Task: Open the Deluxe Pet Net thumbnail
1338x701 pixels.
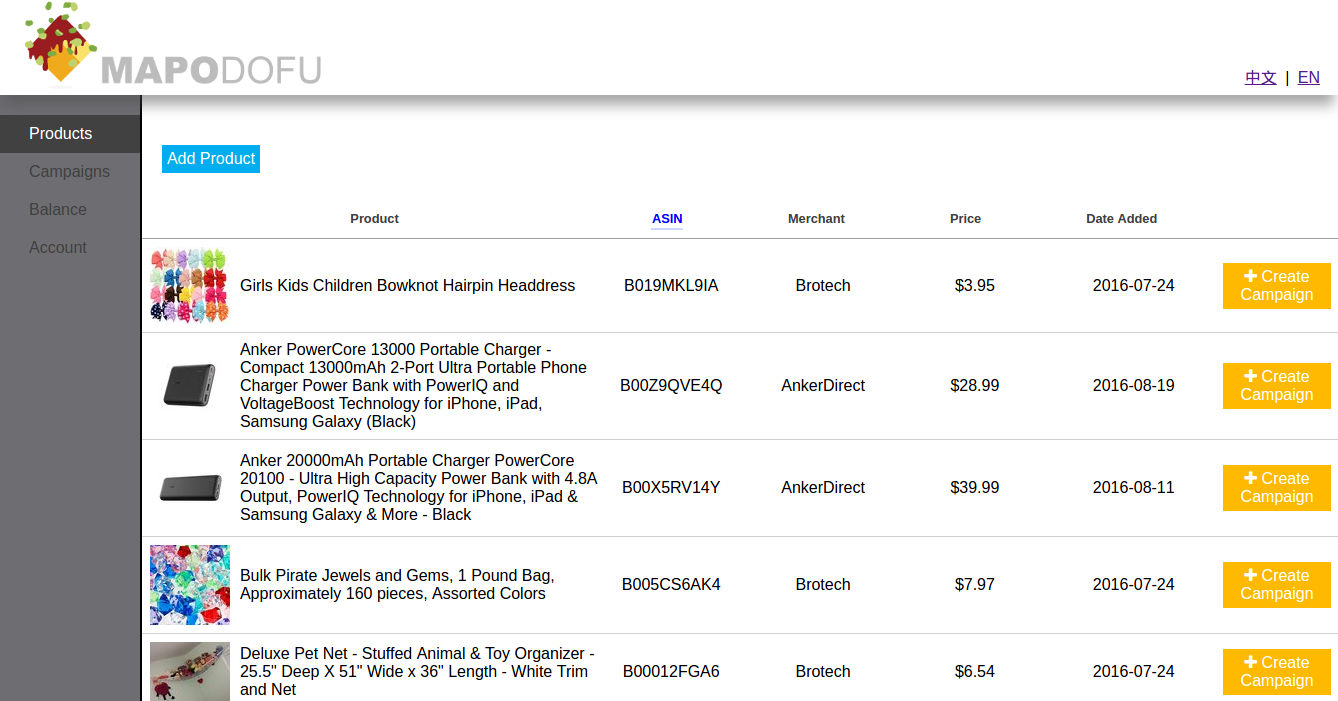Action: pos(190,672)
